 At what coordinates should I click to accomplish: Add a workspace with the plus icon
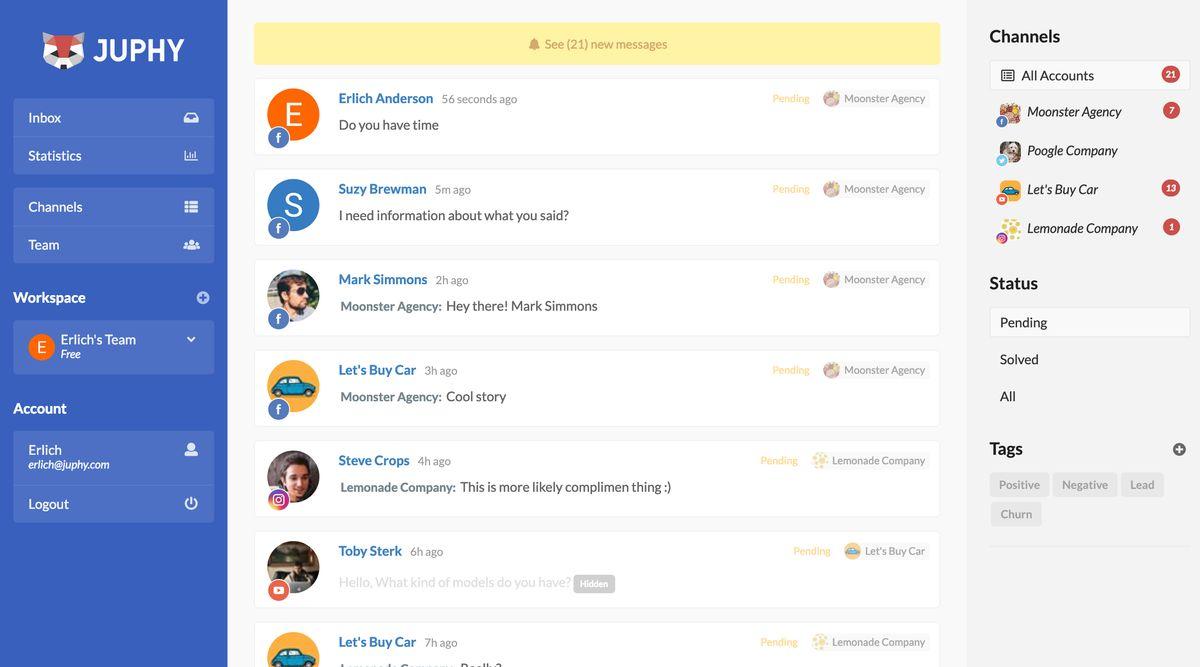tap(203, 298)
